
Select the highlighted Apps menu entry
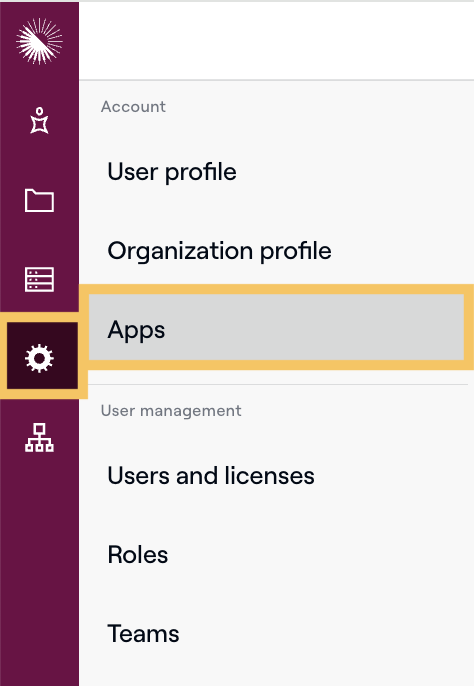click(x=276, y=327)
